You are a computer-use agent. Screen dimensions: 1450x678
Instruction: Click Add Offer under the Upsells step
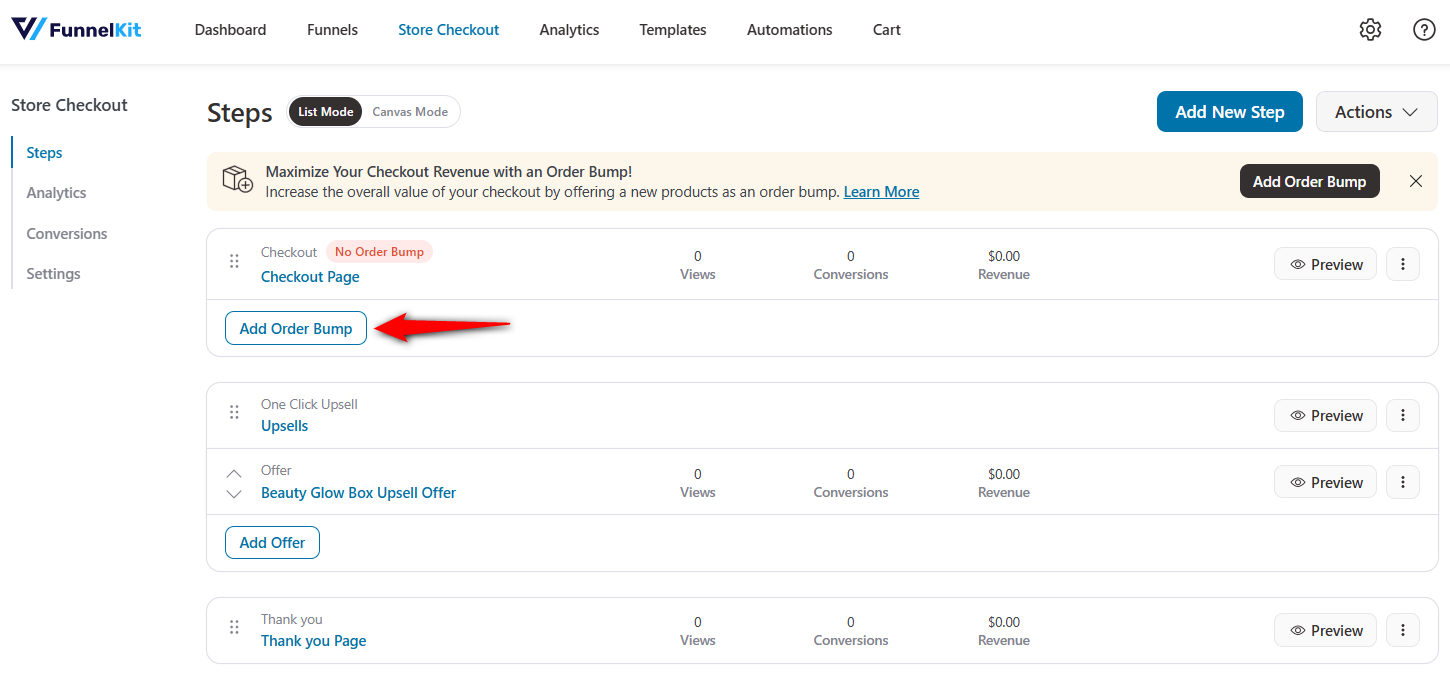point(272,542)
